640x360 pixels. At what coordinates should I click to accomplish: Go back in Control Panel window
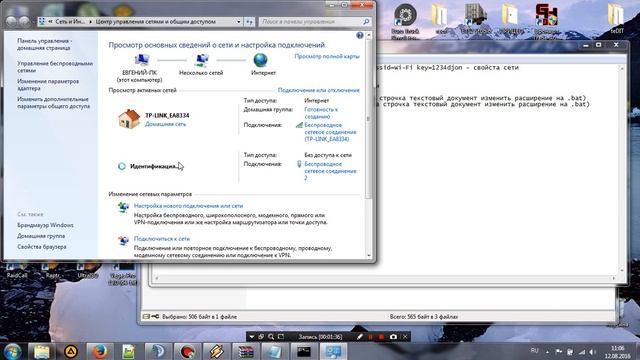11,21
